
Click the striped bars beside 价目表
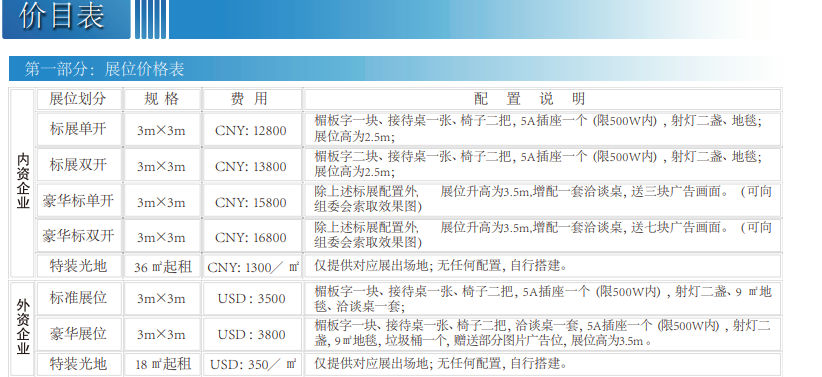(151, 19)
